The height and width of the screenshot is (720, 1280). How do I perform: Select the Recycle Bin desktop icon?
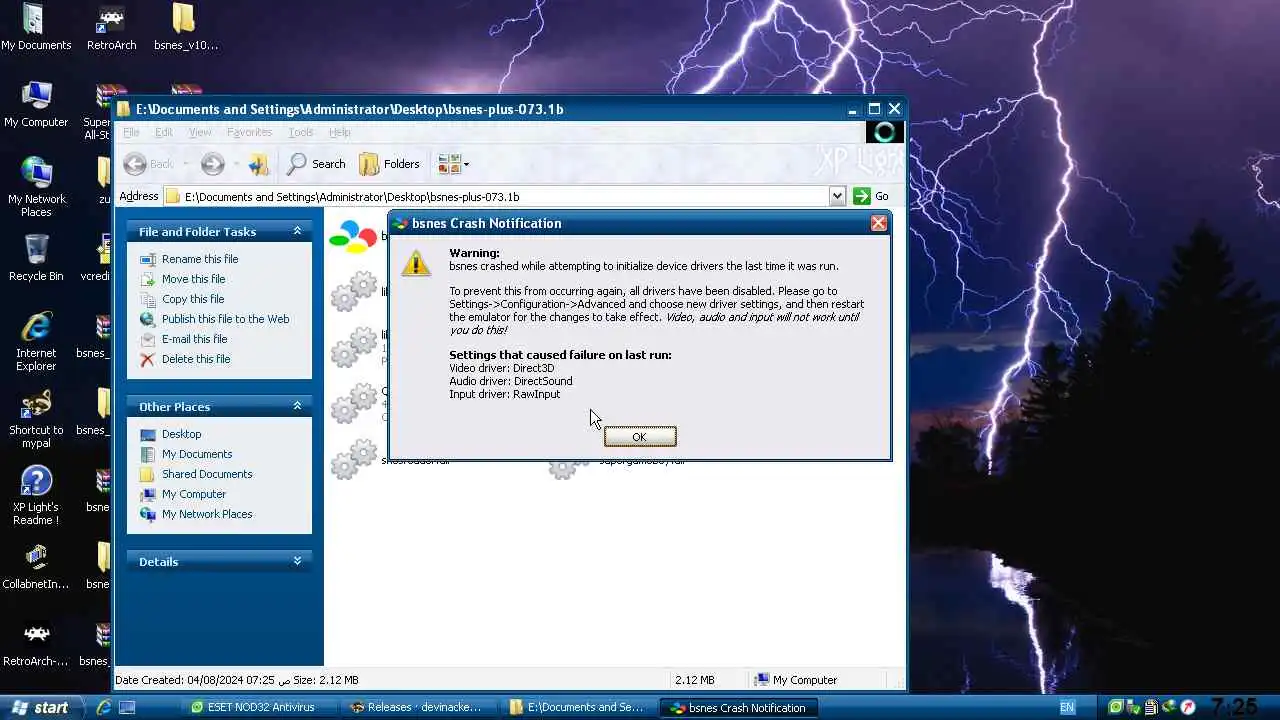click(x=36, y=258)
